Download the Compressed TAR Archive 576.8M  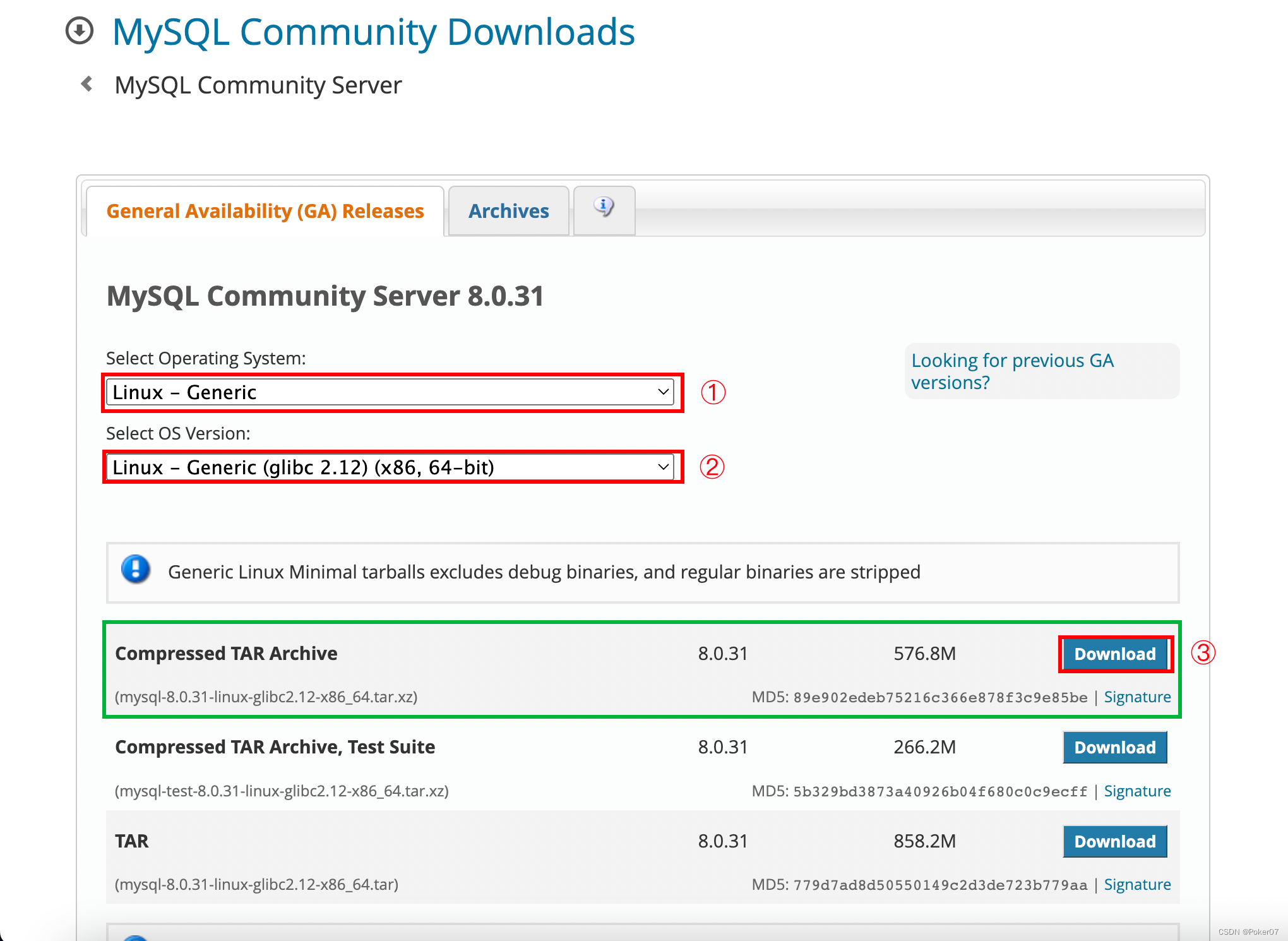1115,654
